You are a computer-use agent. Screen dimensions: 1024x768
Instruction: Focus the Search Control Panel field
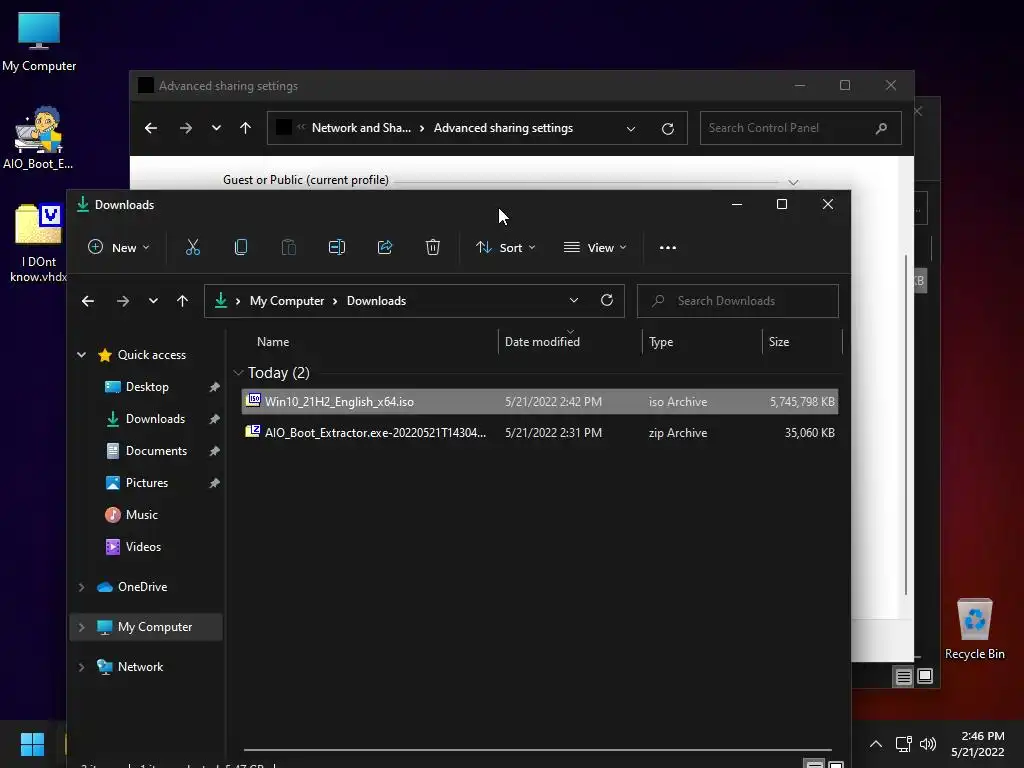coord(801,128)
